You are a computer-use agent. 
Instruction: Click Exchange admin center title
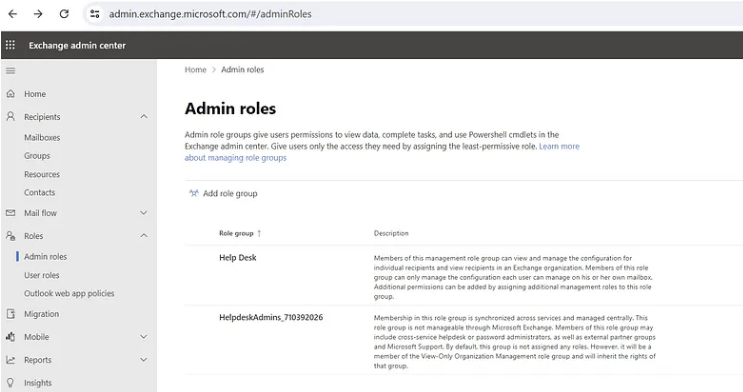(77, 46)
